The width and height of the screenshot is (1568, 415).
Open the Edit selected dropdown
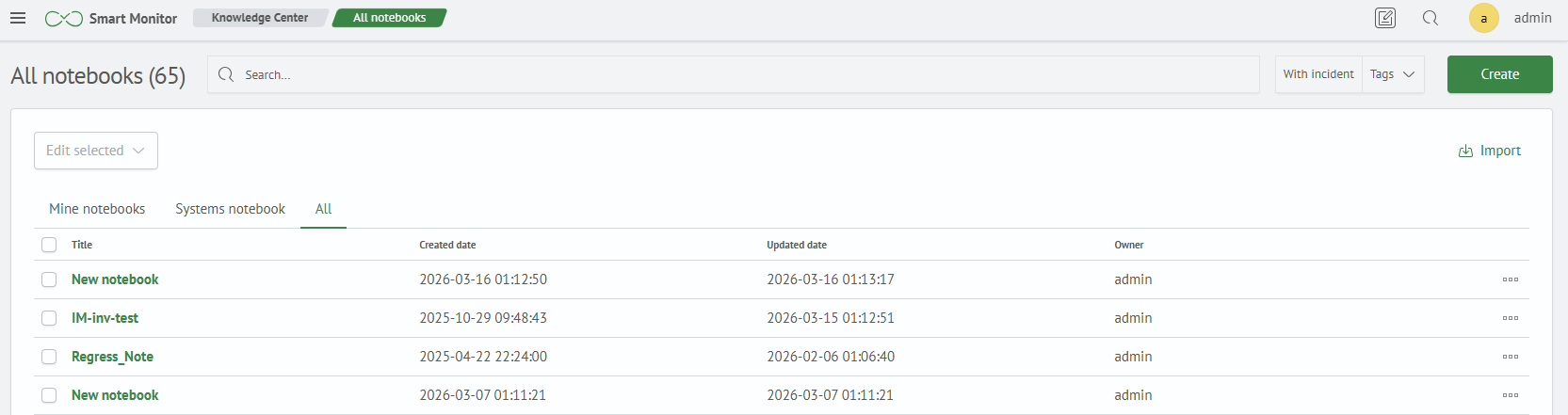click(96, 151)
